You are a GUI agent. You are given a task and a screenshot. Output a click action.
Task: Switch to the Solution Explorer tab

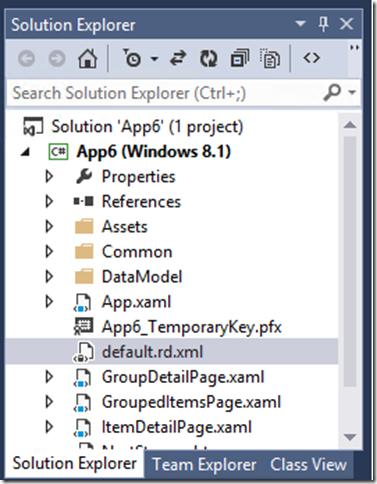[75, 464]
